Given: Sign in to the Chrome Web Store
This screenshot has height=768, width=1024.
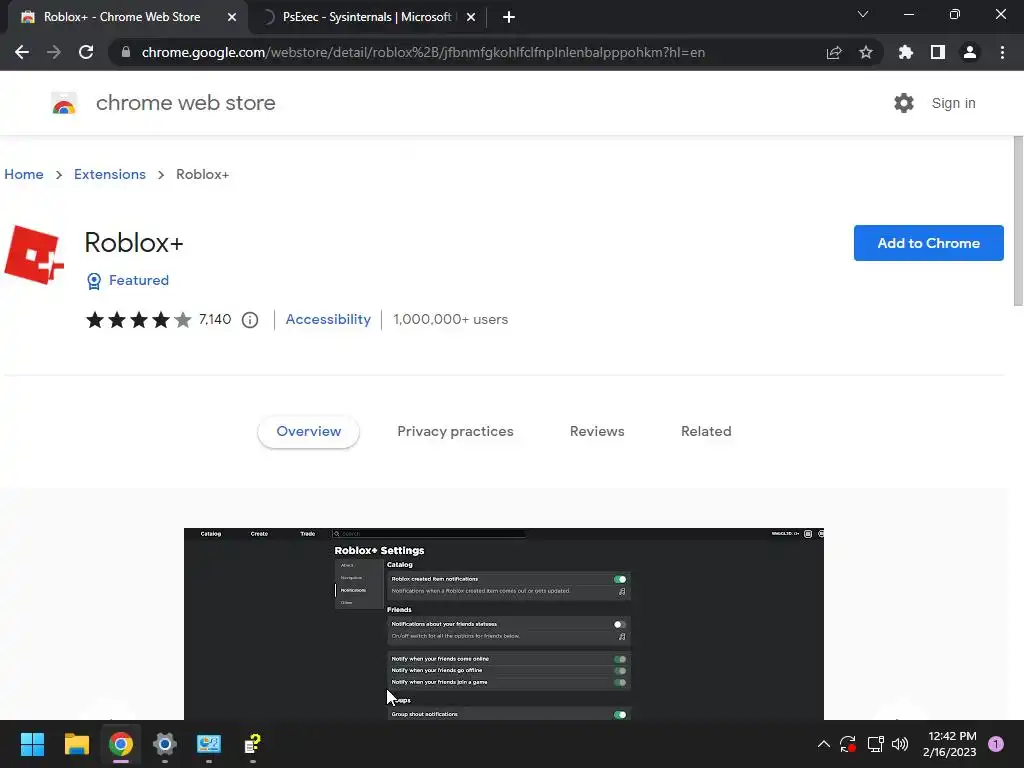Looking at the screenshot, I should (x=953, y=103).
